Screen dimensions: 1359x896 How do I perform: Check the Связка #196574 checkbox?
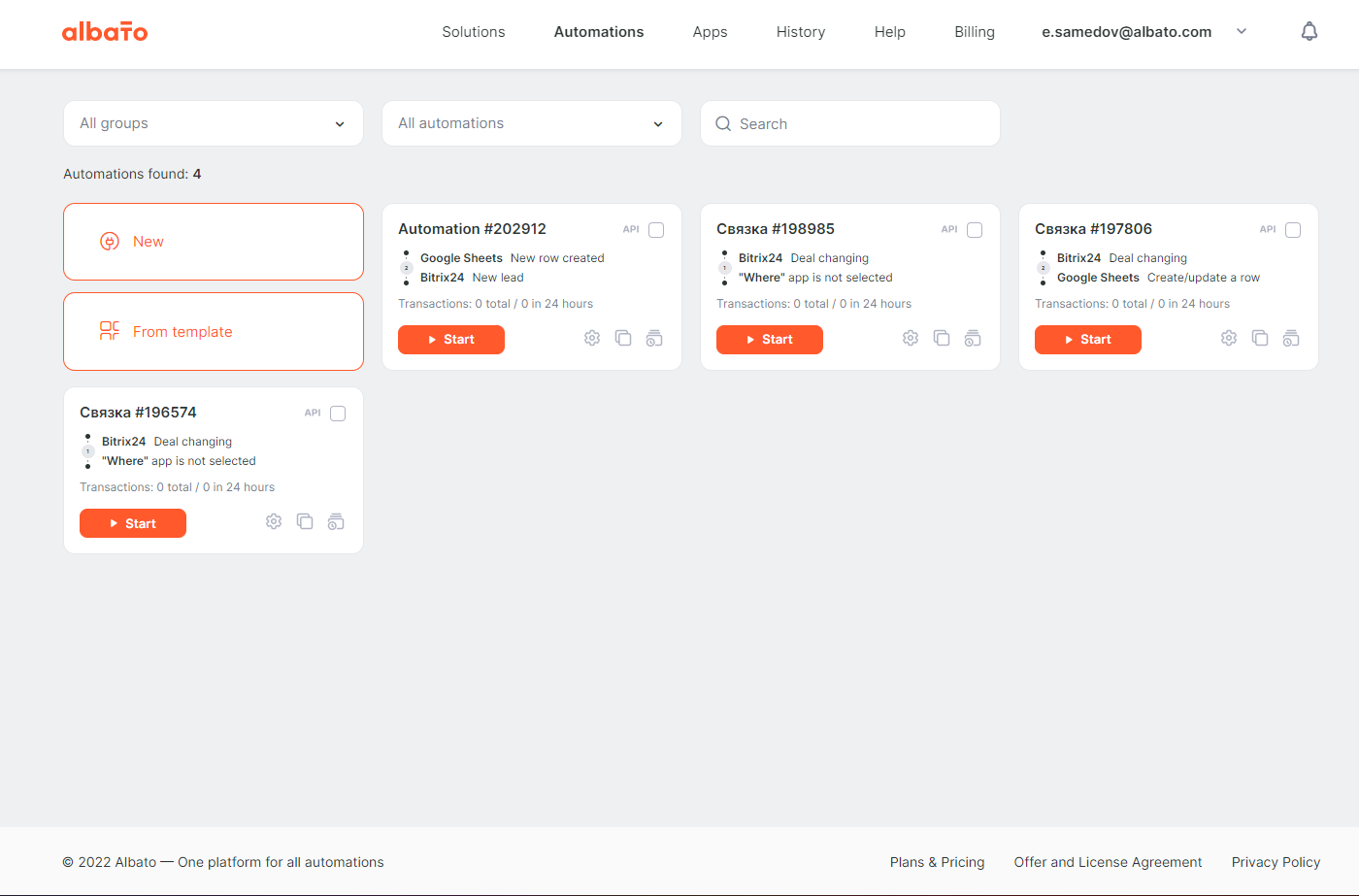tap(338, 414)
